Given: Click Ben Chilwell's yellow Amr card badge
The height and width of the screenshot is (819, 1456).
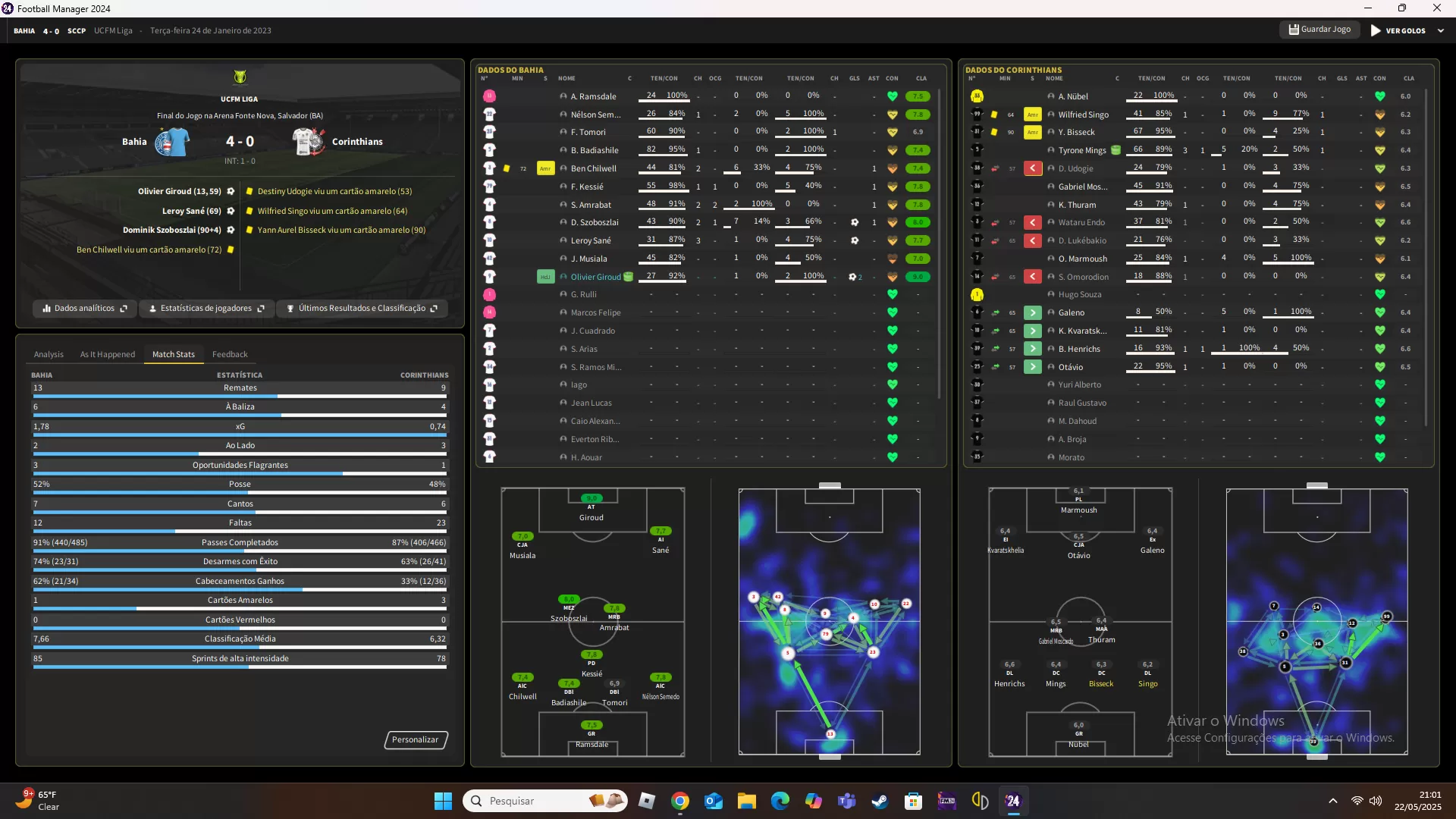Looking at the screenshot, I should [x=545, y=168].
